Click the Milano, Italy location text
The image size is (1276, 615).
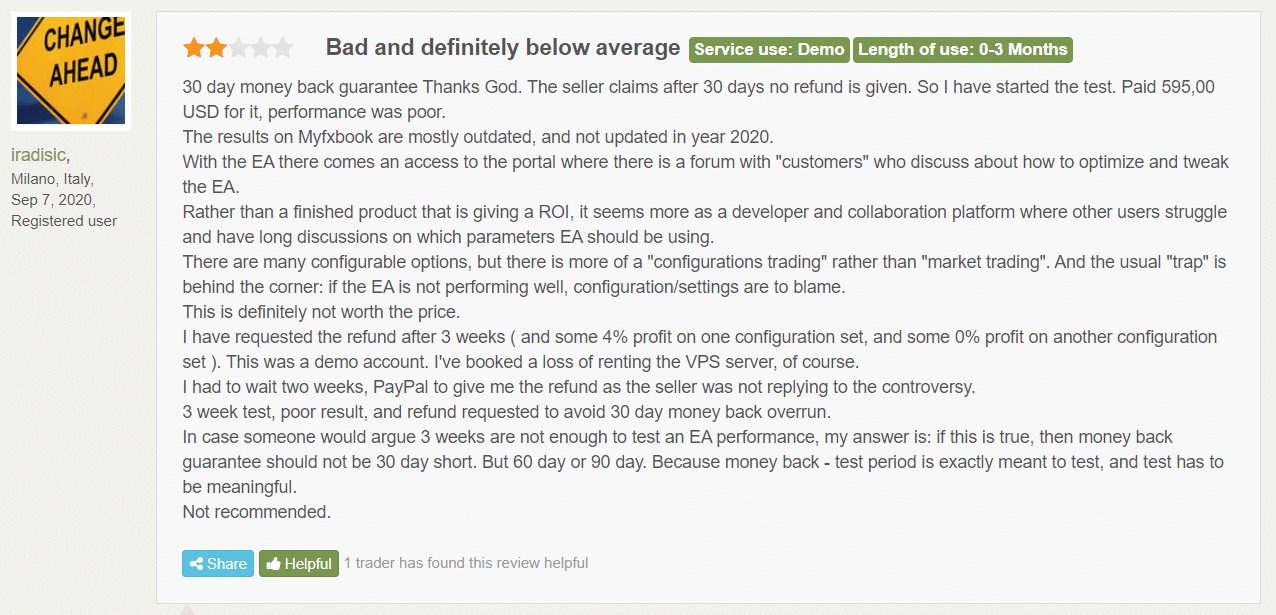click(52, 179)
